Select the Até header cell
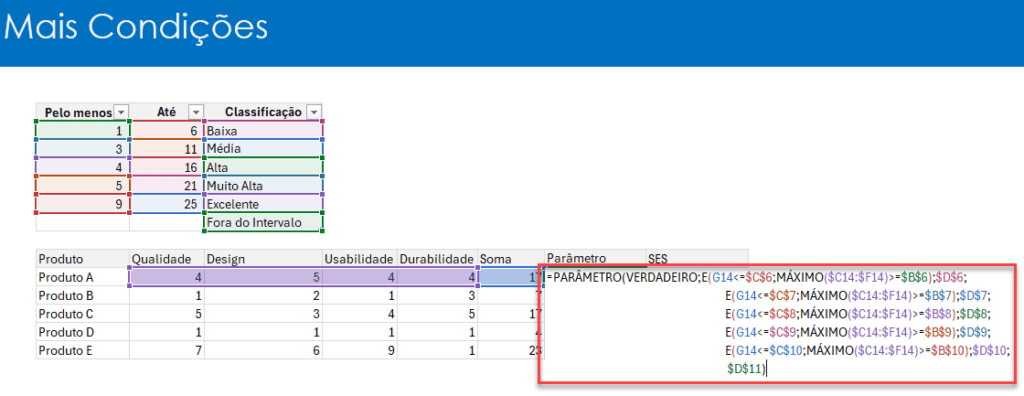Viewport: 1024px width, 396px height. click(x=167, y=112)
